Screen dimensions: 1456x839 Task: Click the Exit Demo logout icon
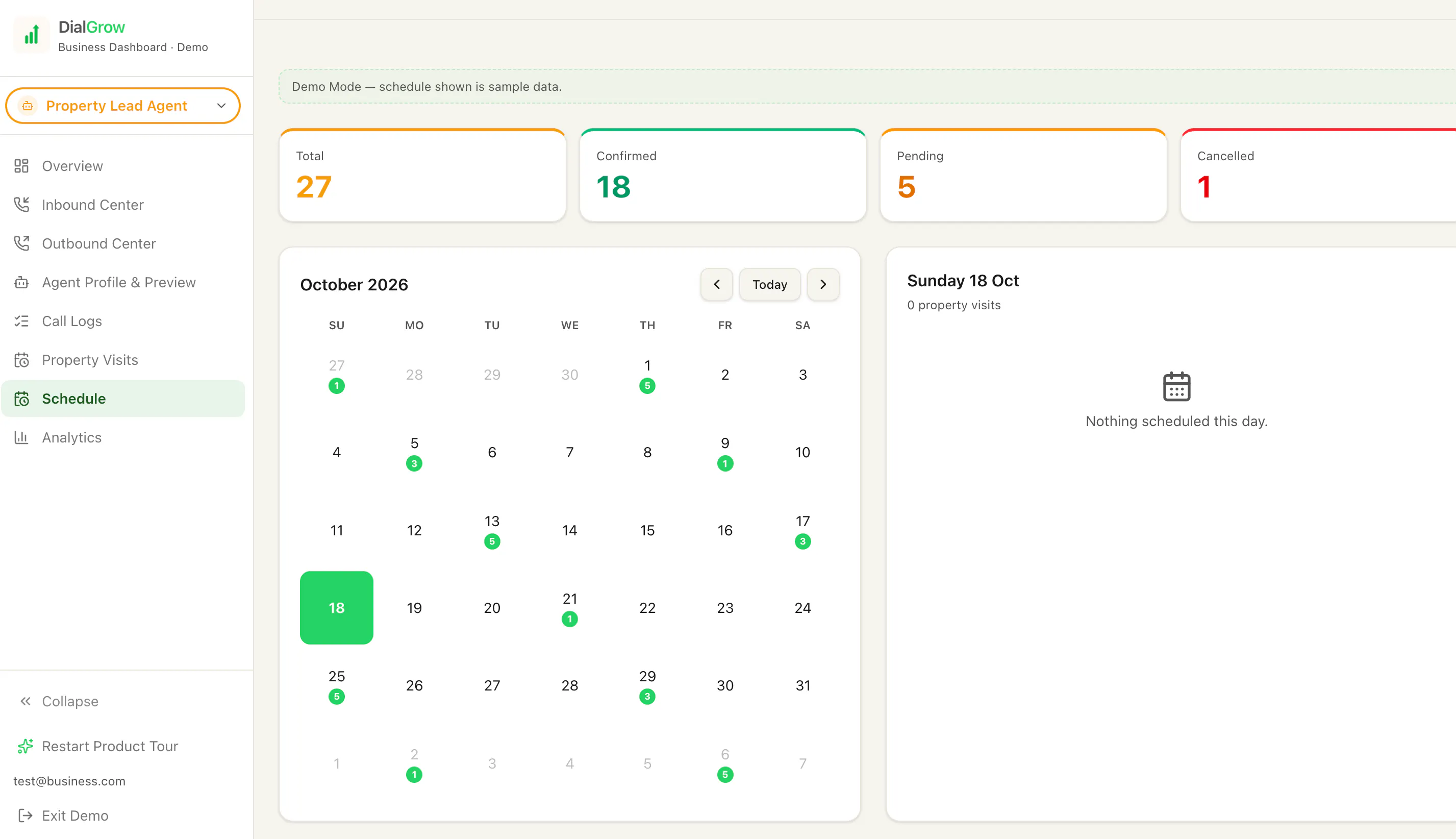click(x=26, y=816)
